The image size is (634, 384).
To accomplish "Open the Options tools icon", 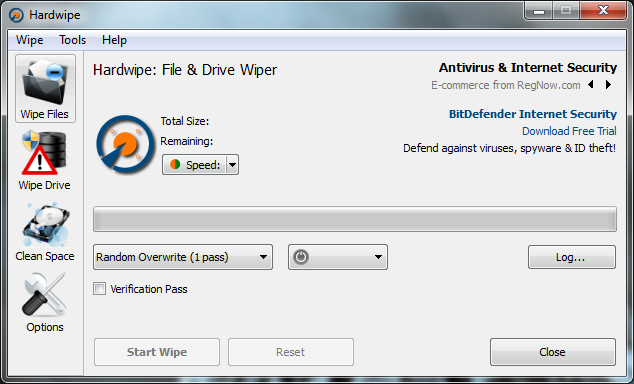I will click(x=45, y=303).
